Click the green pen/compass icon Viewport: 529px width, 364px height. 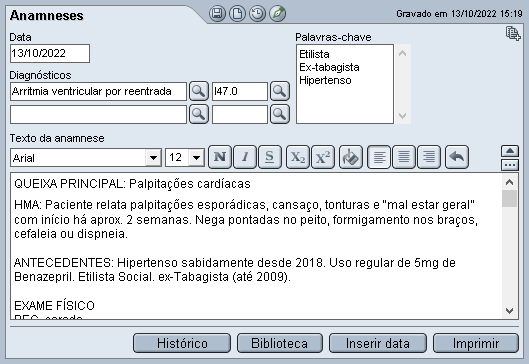tap(277, 14)
